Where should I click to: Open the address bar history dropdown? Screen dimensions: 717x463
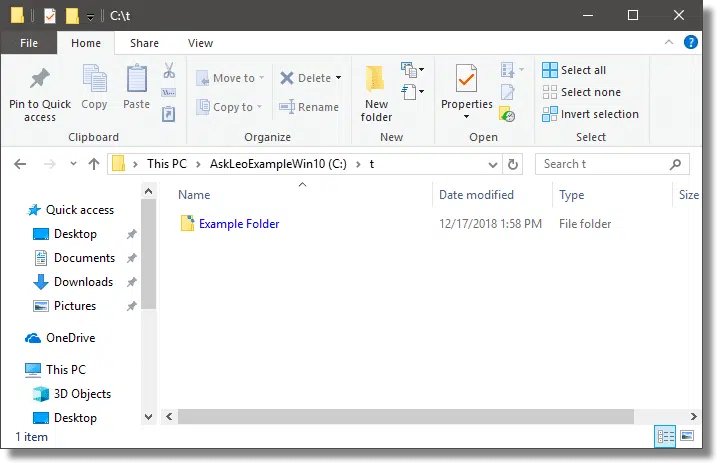pyautogui.click(x=492, y=165)
